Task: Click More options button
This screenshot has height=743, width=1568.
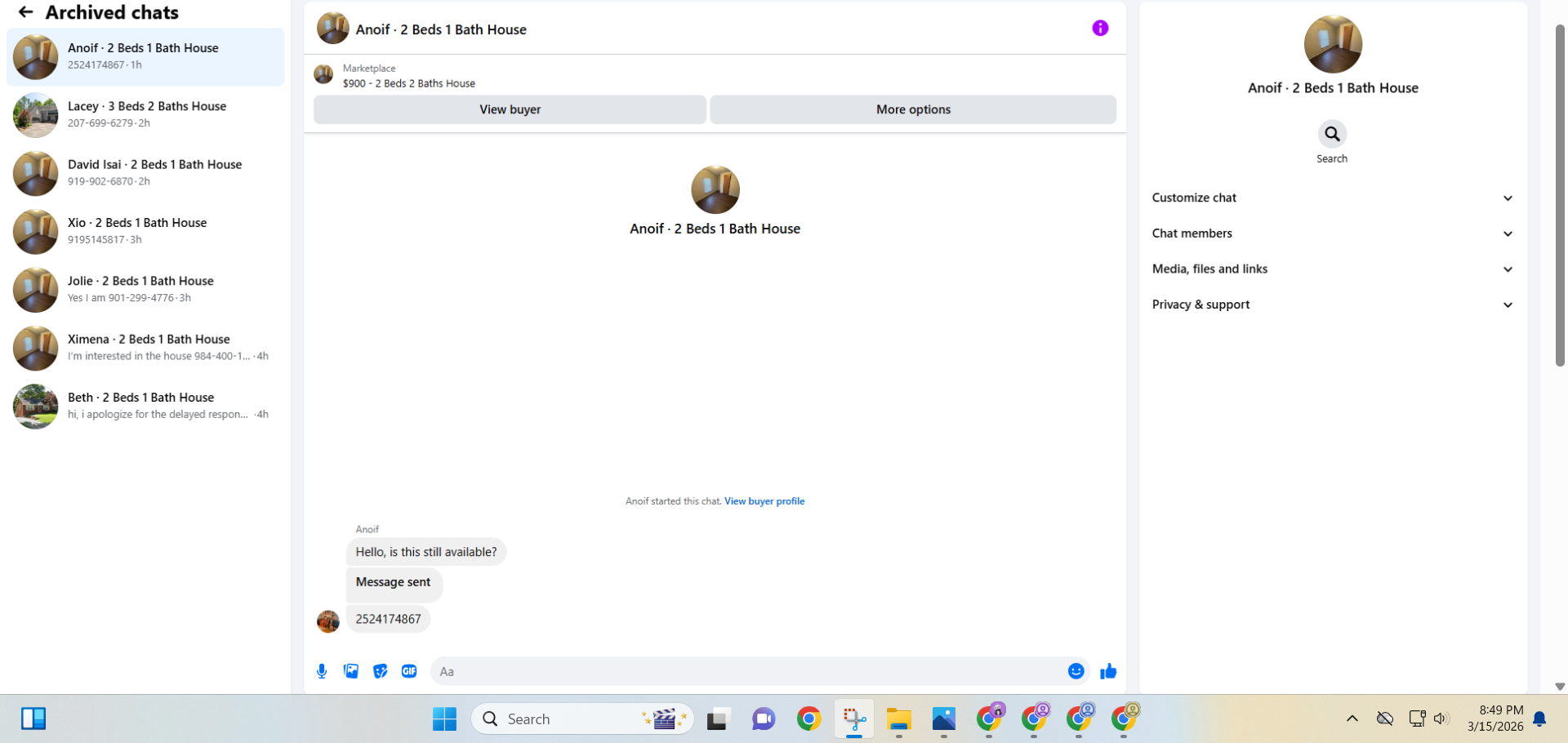Action: [x=913, y=109]
